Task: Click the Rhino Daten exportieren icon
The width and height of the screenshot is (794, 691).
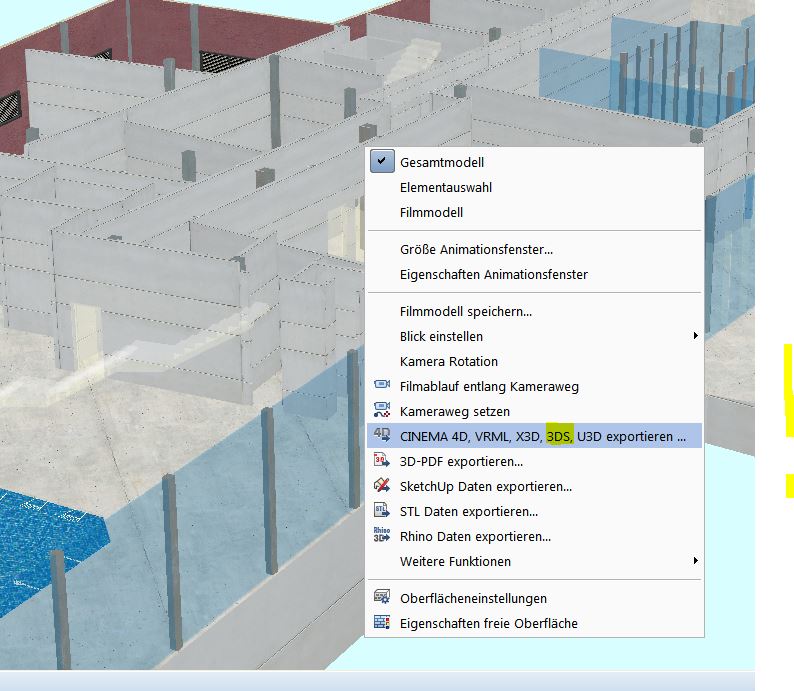Action: point(381,536)
